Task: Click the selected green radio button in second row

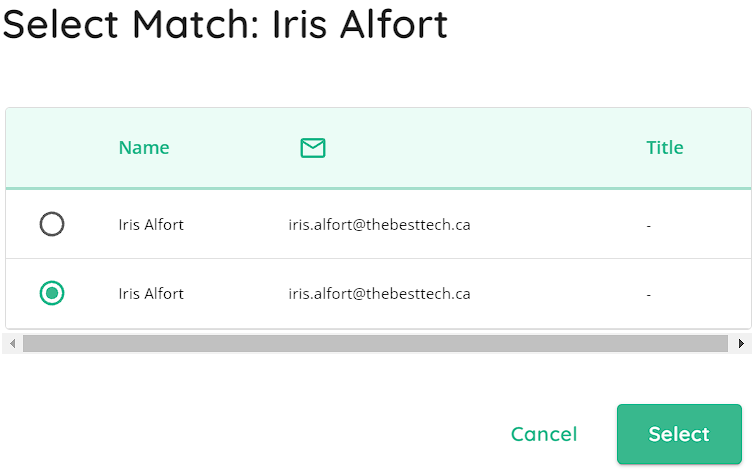Action: point(52,293)
